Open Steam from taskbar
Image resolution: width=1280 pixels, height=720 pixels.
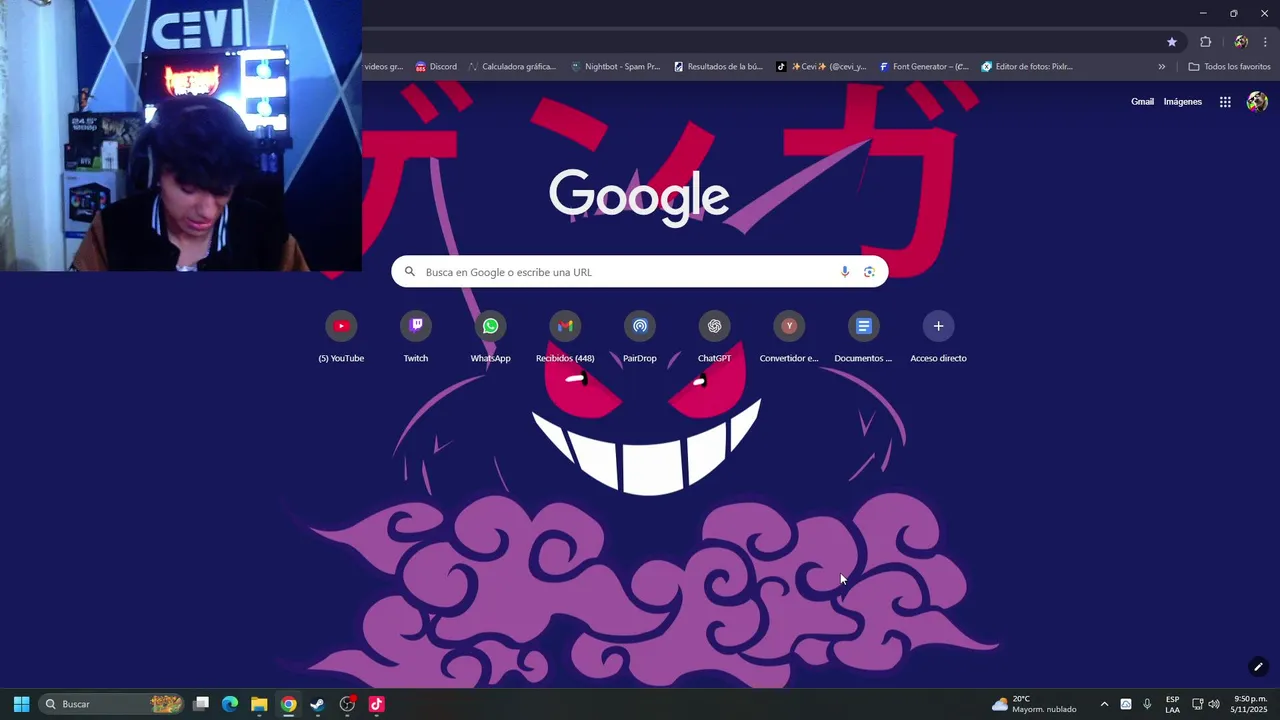(317, 704)
